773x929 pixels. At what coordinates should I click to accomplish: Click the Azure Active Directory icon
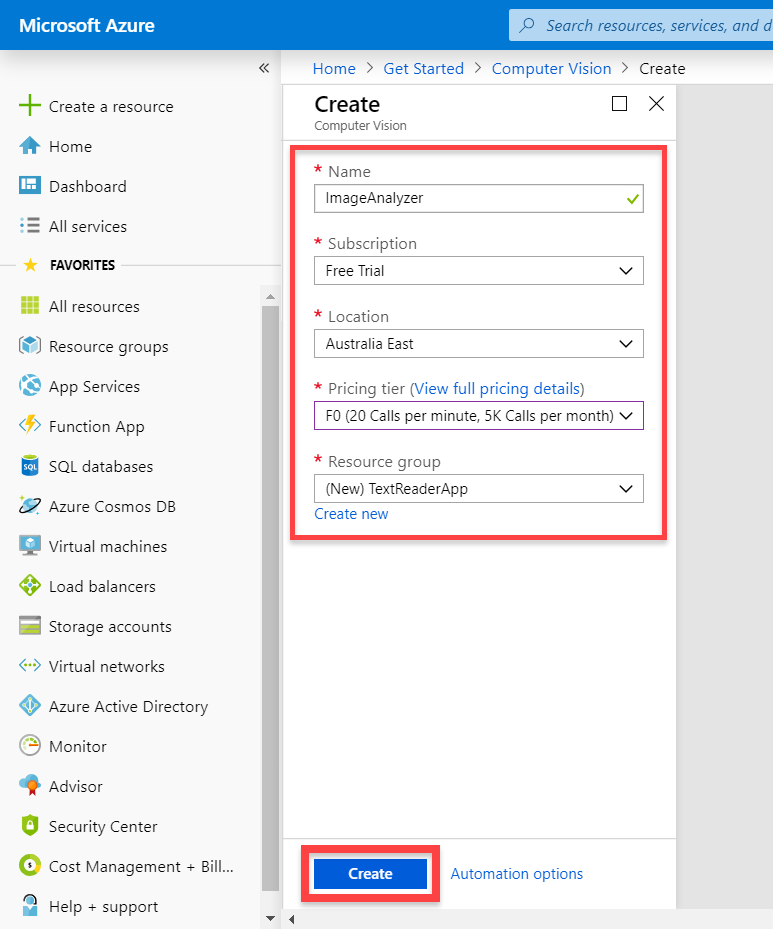30,706
